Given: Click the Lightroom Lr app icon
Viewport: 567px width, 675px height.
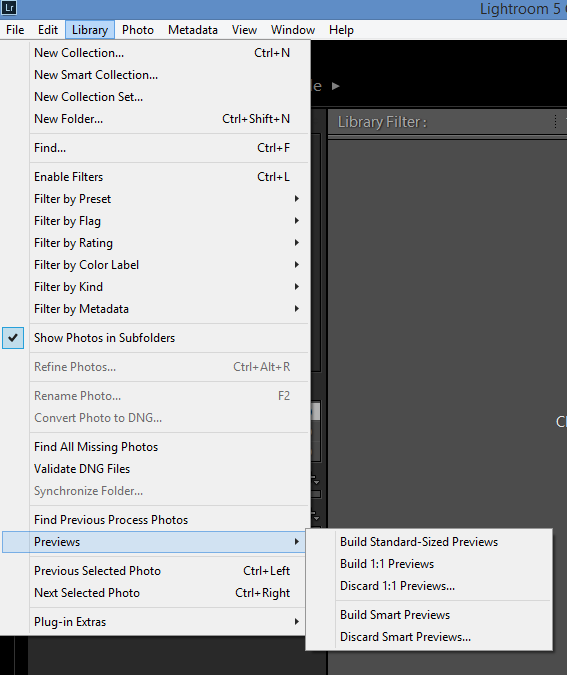Looking at the screenshot, I should 9,7.
